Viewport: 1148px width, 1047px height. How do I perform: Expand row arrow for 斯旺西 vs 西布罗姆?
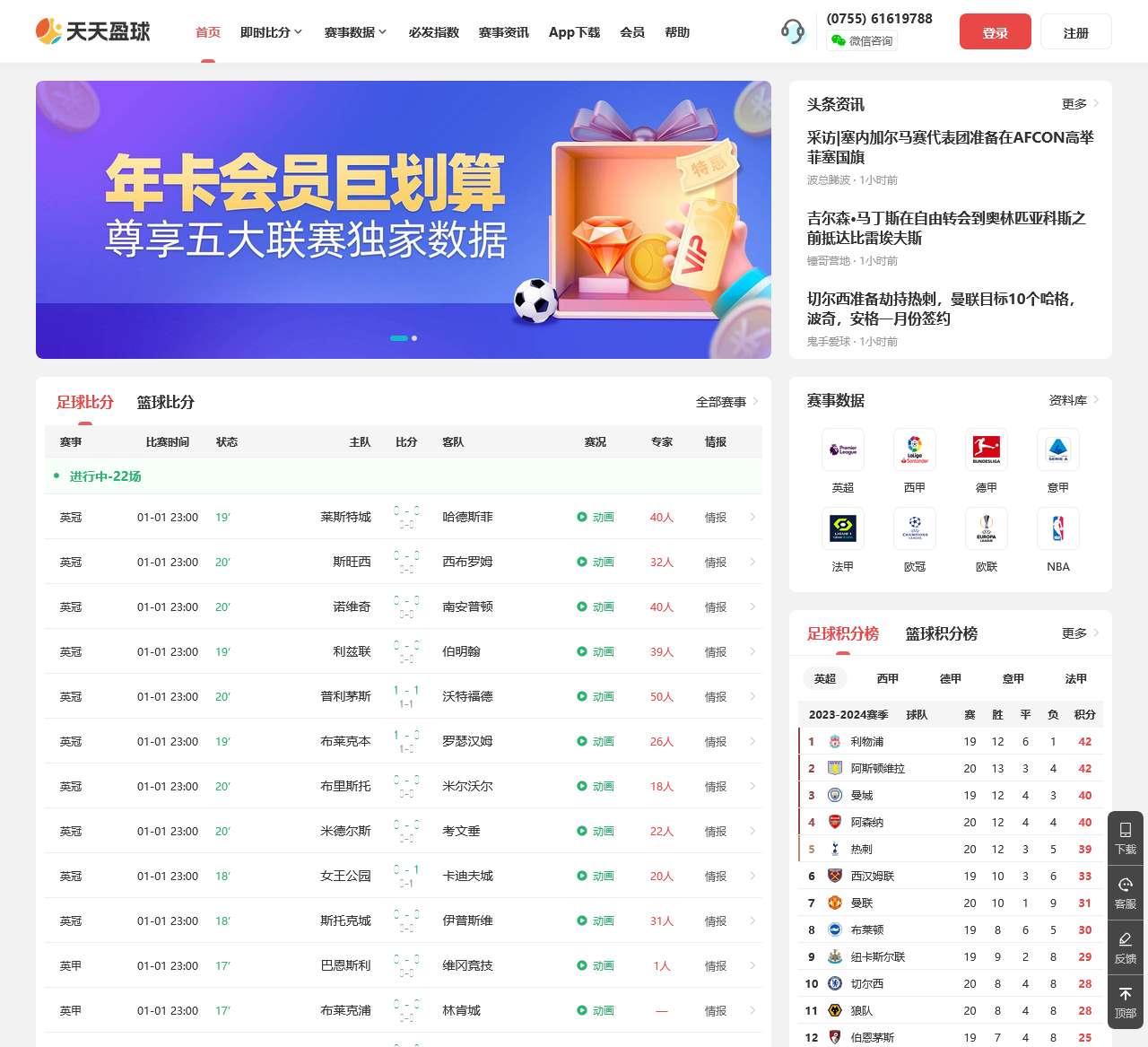(752, 562)
